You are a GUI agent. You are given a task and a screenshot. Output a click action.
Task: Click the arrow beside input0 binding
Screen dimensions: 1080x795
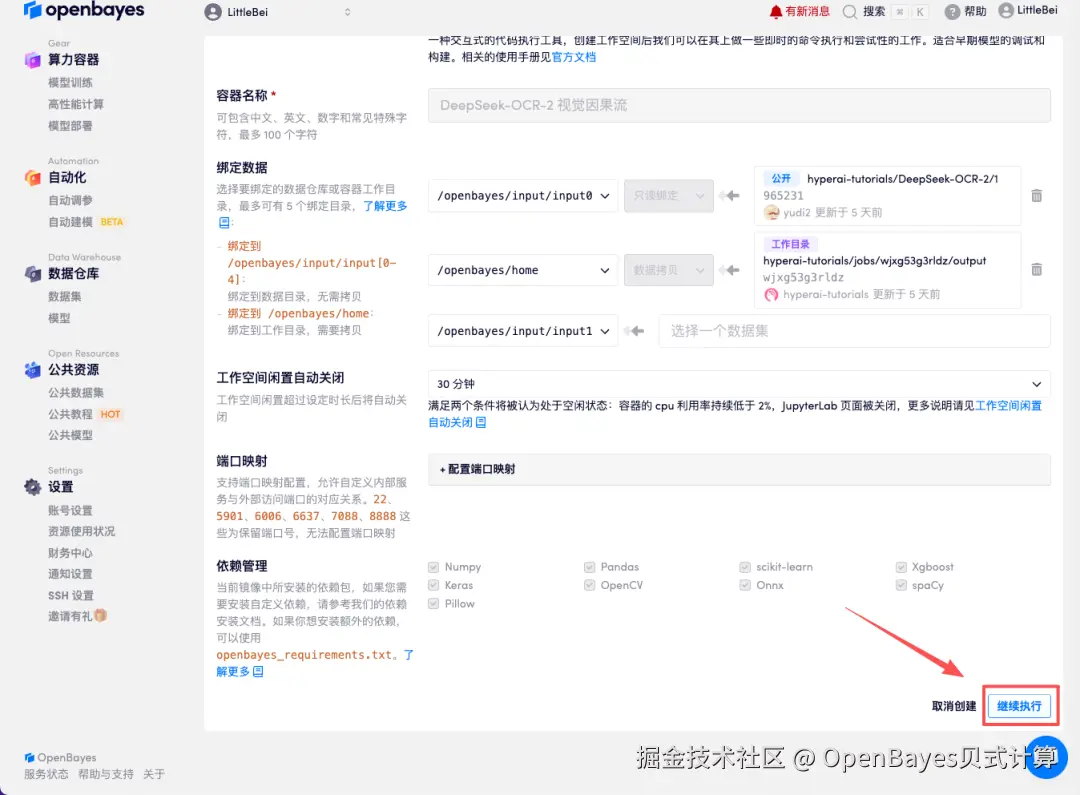(x=731, y=196)
